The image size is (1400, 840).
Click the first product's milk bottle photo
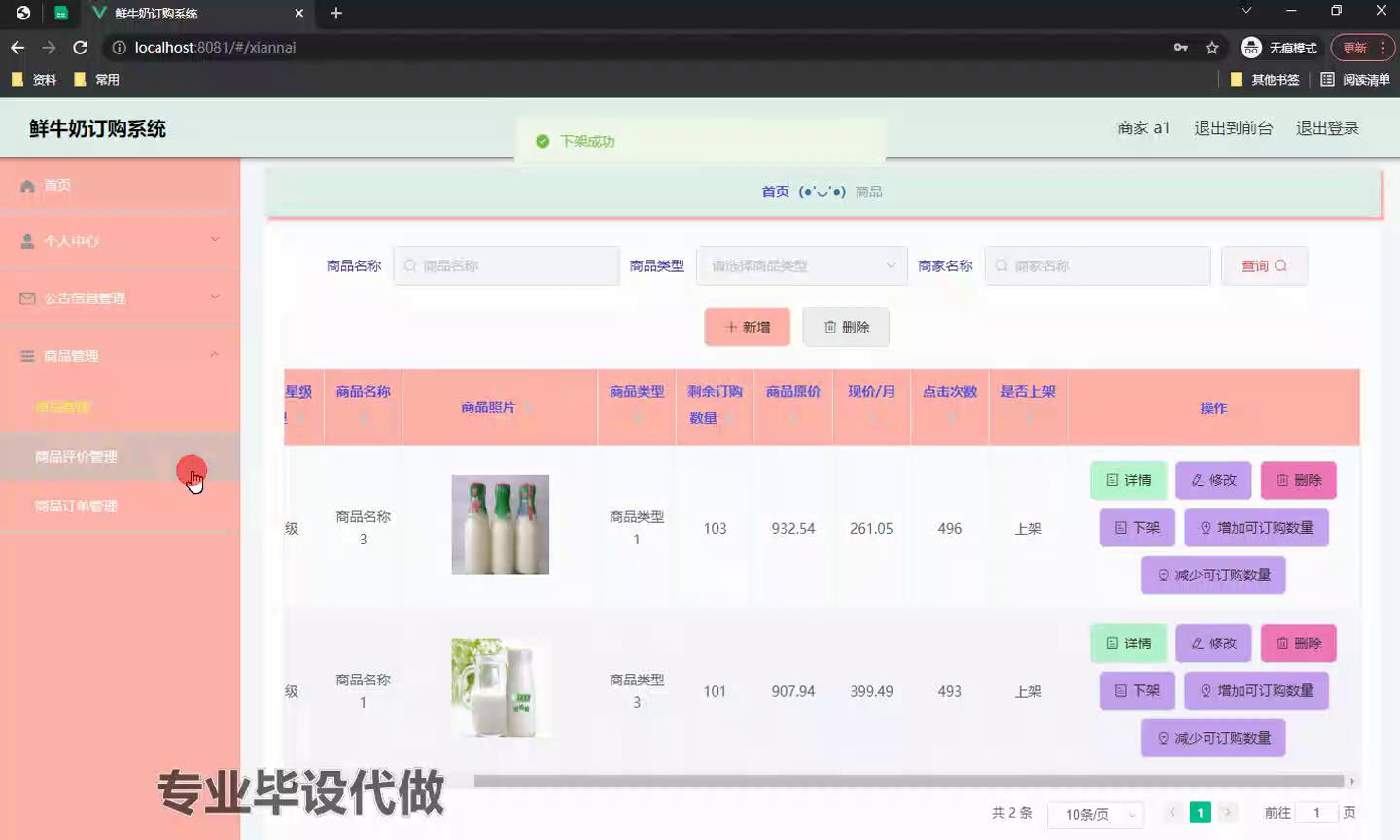coord(500,525)
